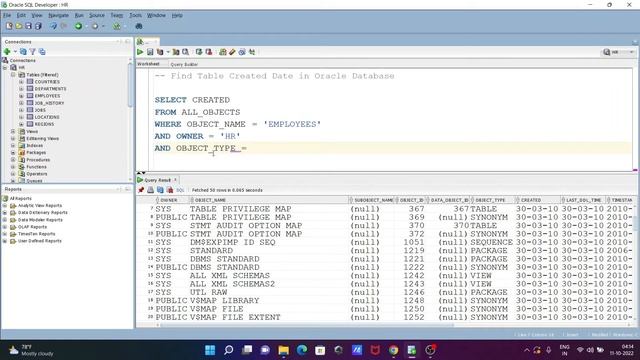Click the green plus New Connection icon

click(x=7, y=51)
